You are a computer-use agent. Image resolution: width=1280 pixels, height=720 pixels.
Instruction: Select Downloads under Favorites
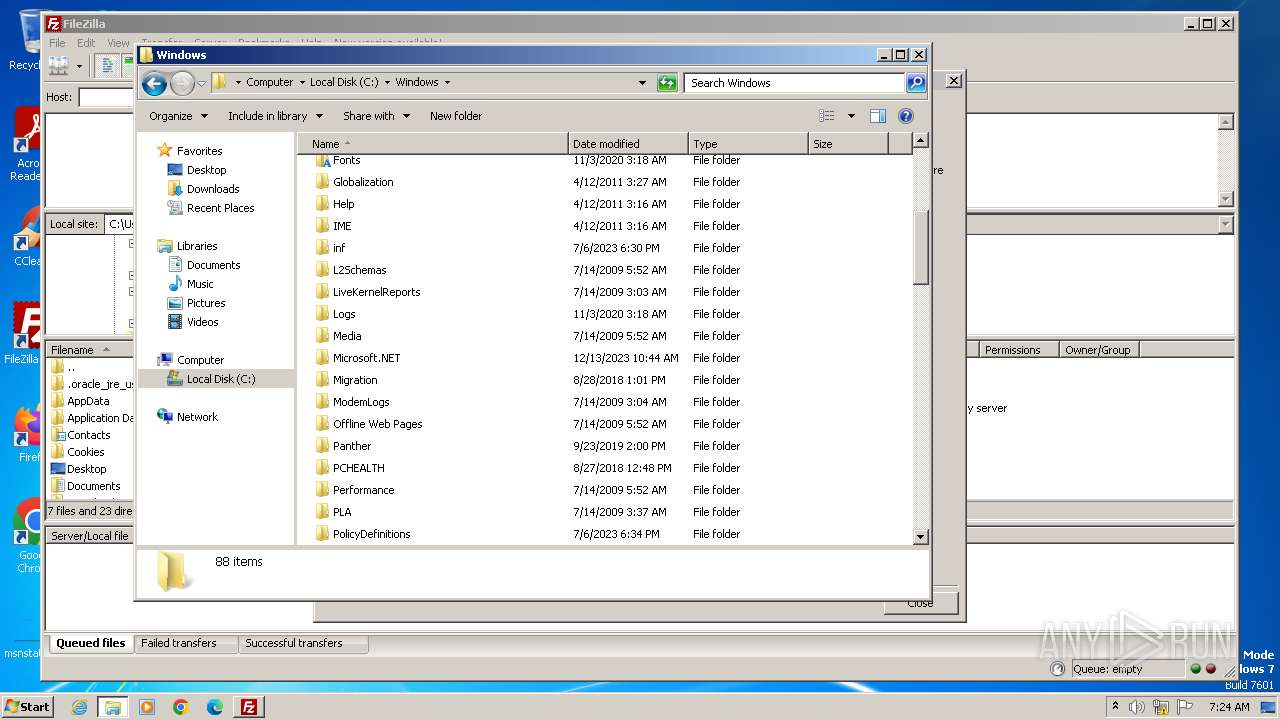[213, 189]
